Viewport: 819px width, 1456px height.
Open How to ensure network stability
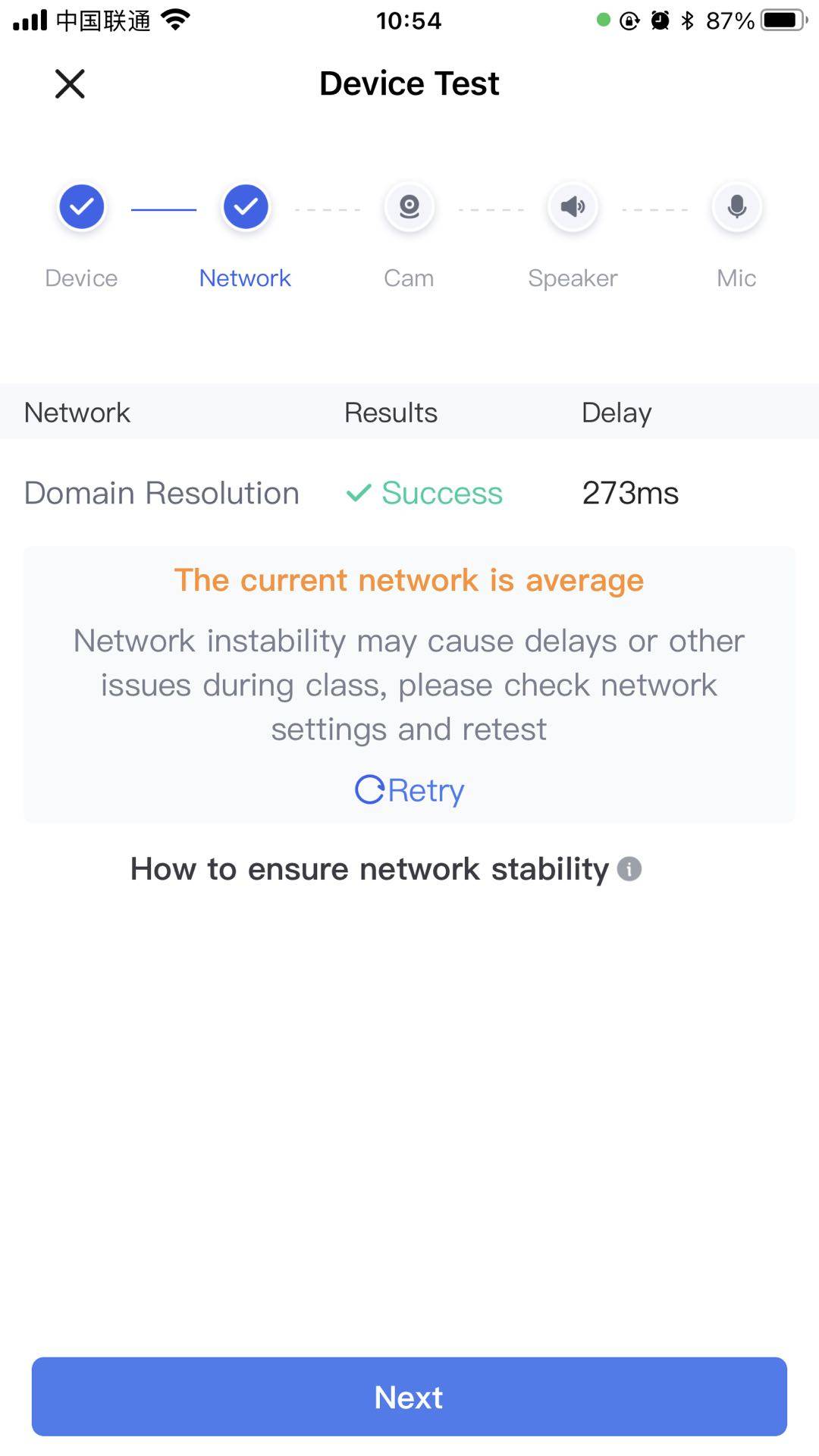coord(369,869)
